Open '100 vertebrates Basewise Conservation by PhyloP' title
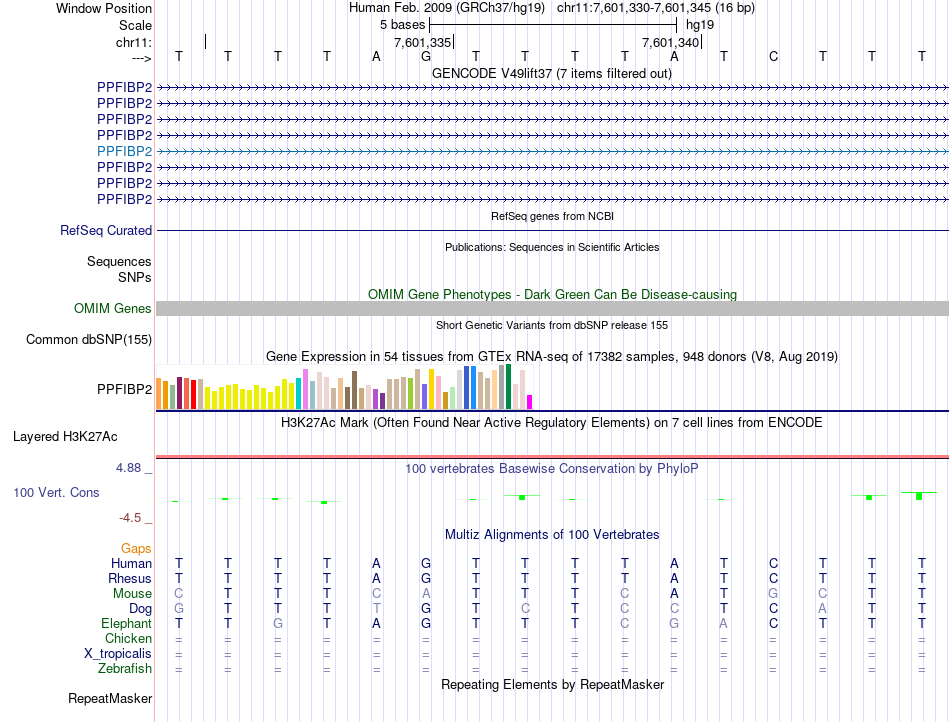The height and width of the screenshot is (722, 950). click(x=552, y=468)
